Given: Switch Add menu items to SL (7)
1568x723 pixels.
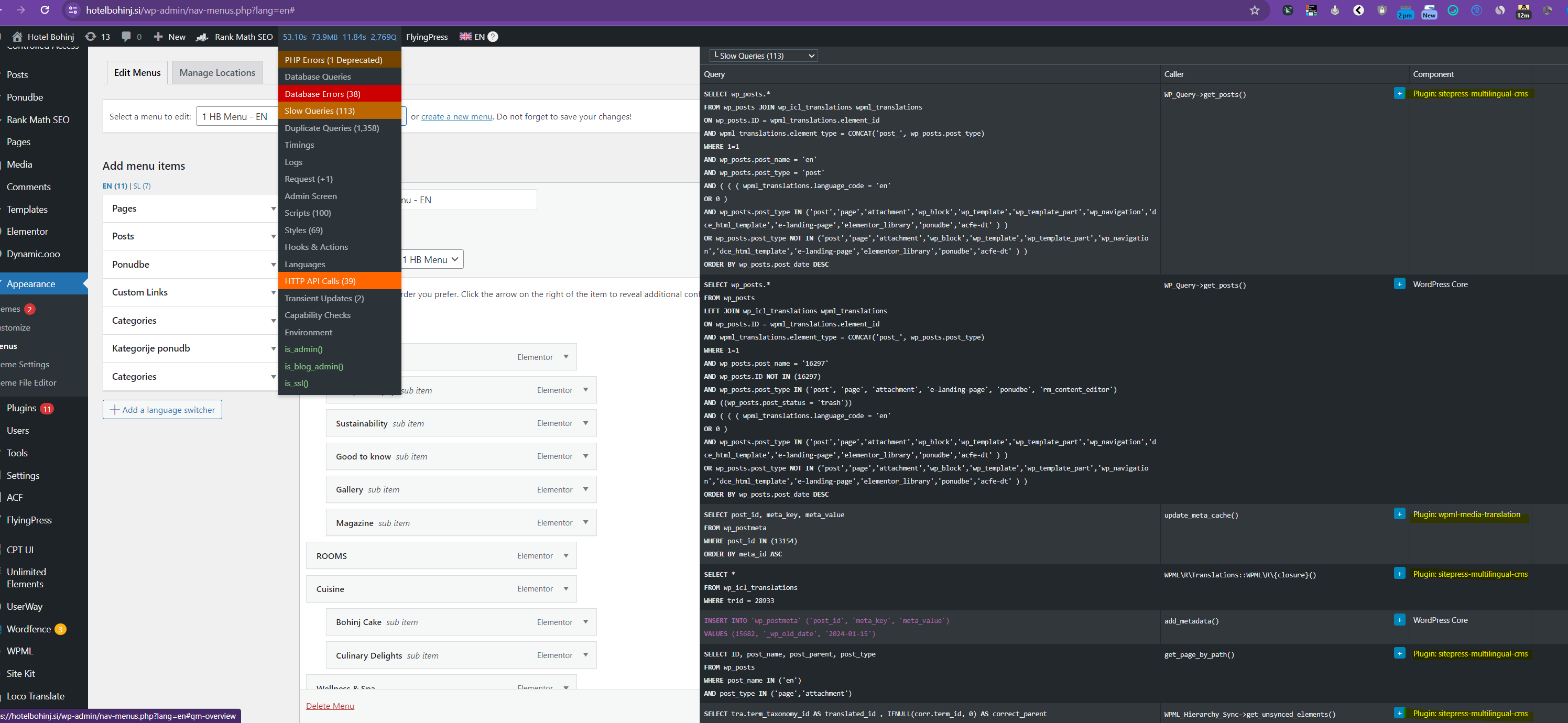Looking at the screenshot, I should pos(142,185).
